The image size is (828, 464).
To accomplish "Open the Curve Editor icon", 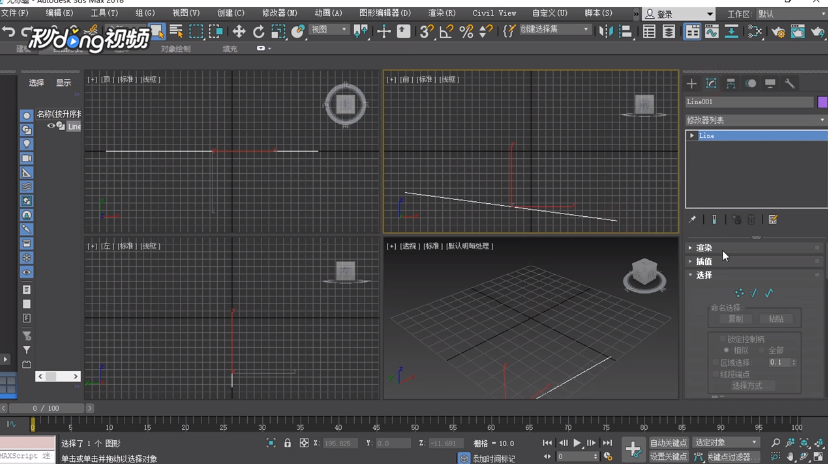I will coord(712,32).
